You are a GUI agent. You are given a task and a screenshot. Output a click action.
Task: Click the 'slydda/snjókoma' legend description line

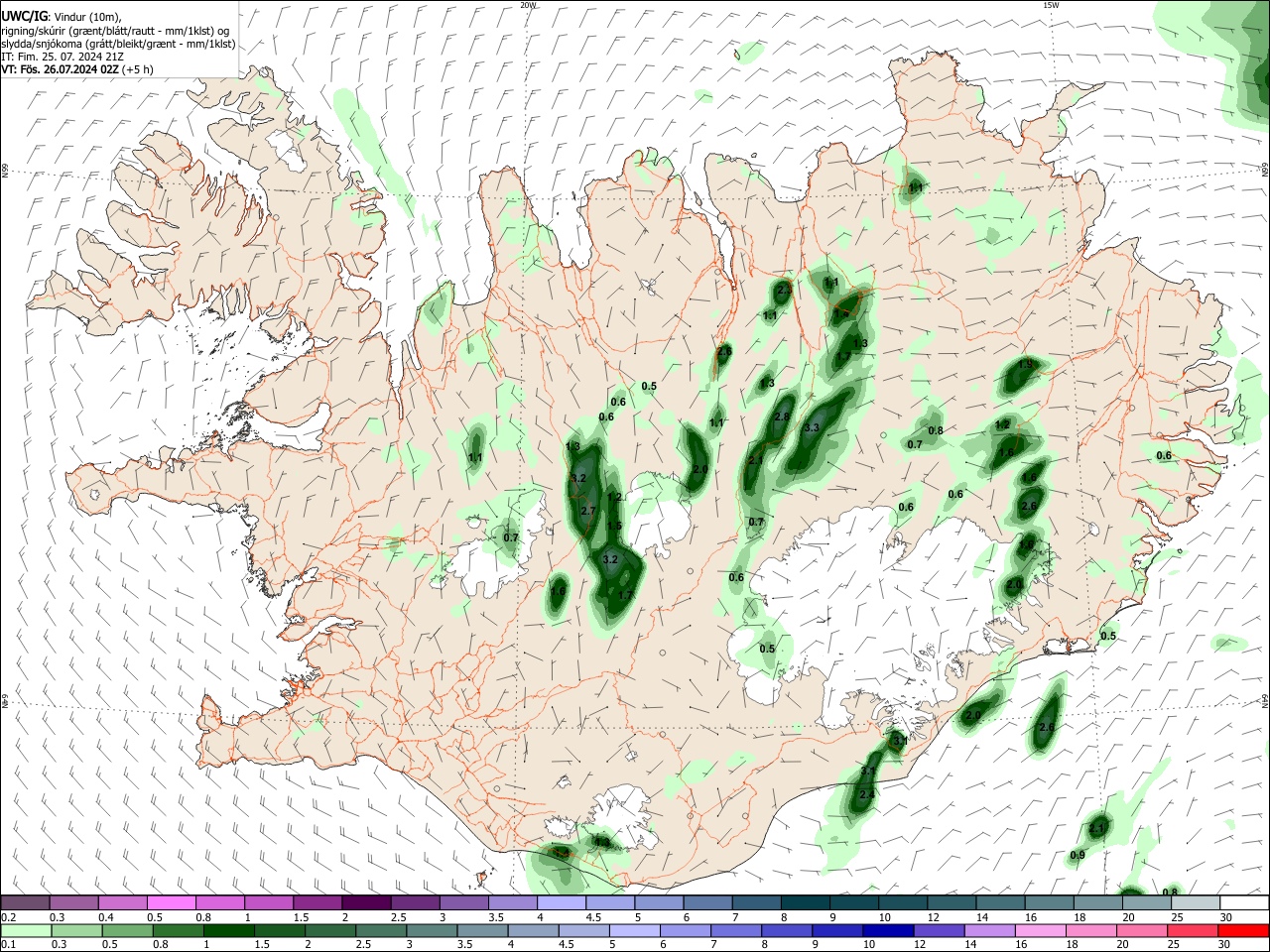click(x=118, y=44)
